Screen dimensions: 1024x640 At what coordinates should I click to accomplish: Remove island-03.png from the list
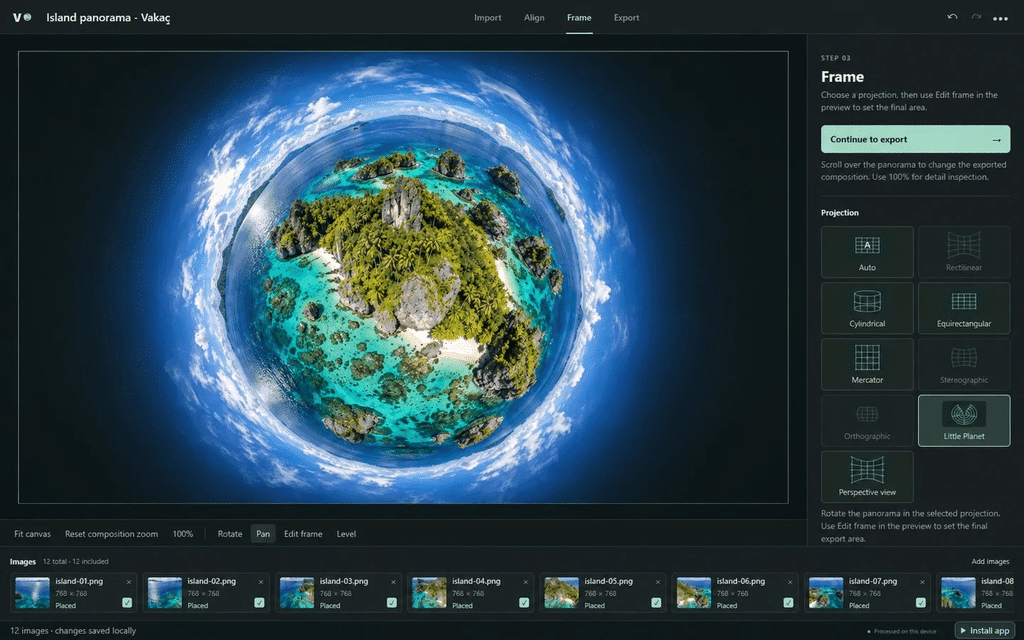click(393, 582)
